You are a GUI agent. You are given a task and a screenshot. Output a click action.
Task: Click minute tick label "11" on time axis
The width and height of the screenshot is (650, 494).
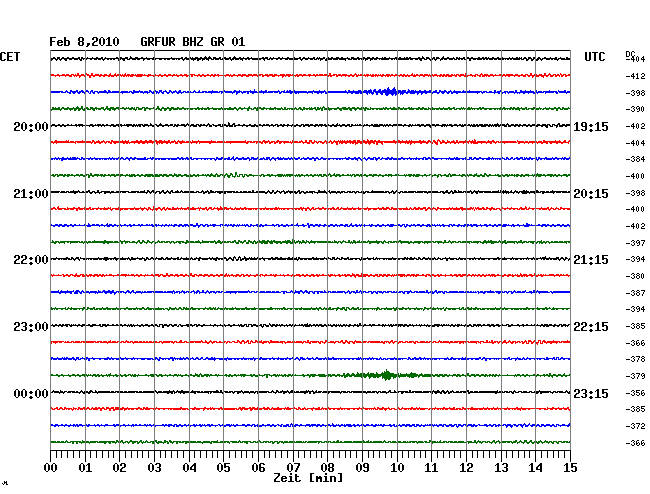(x=431, y=468)
